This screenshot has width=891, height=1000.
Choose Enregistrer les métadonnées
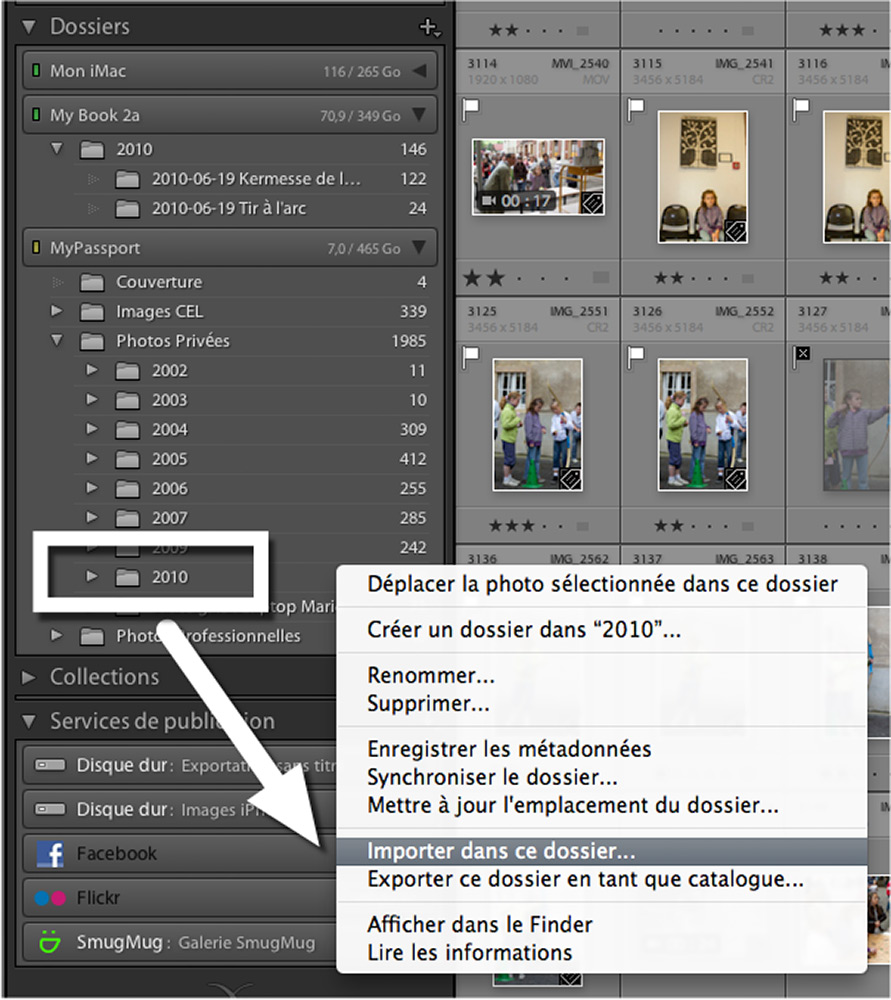coord(601,749)
